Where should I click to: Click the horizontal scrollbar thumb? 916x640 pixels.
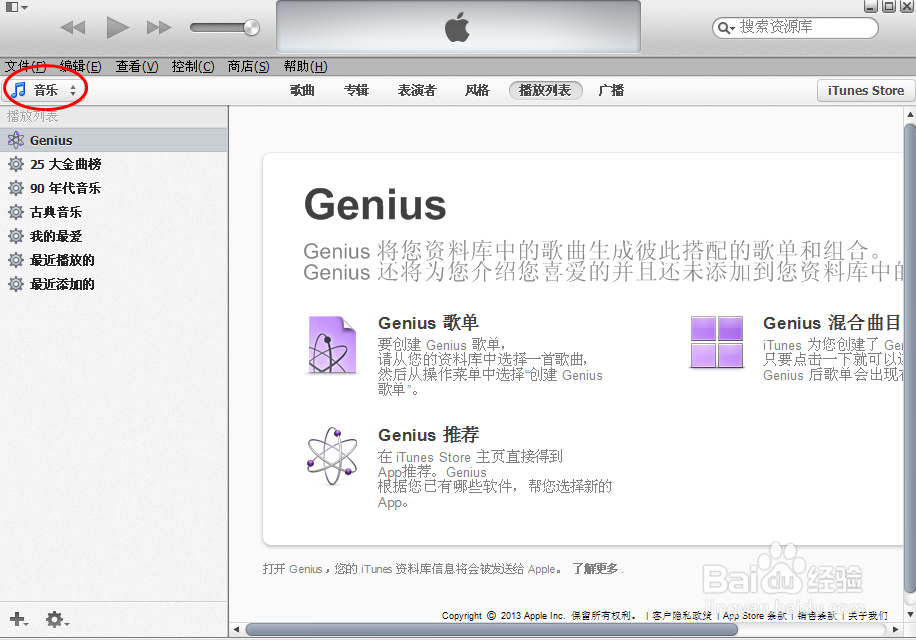491,629
